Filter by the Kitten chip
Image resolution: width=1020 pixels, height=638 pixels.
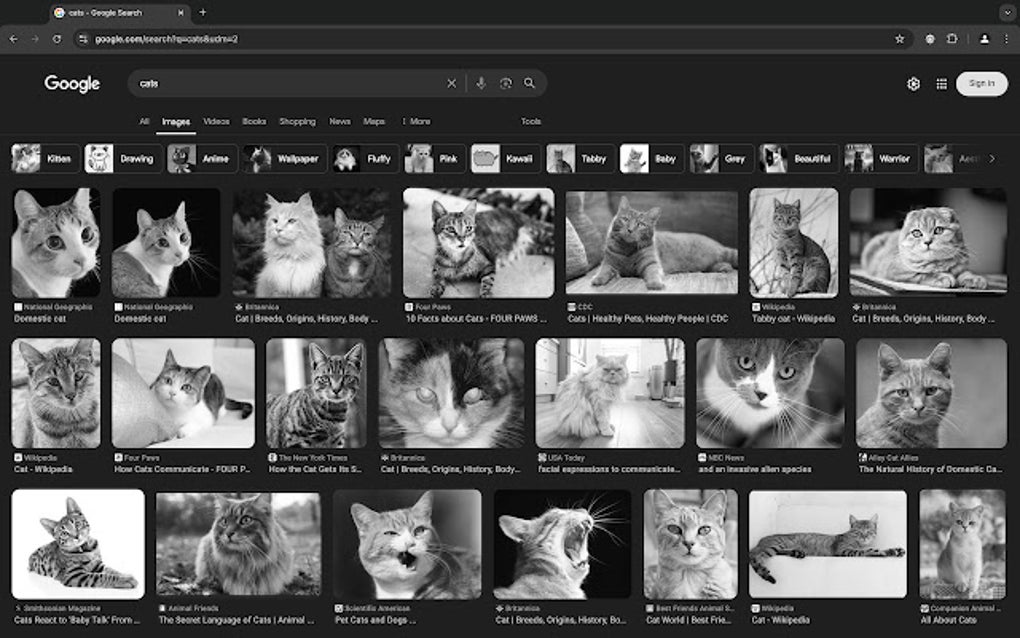[45, 159]
